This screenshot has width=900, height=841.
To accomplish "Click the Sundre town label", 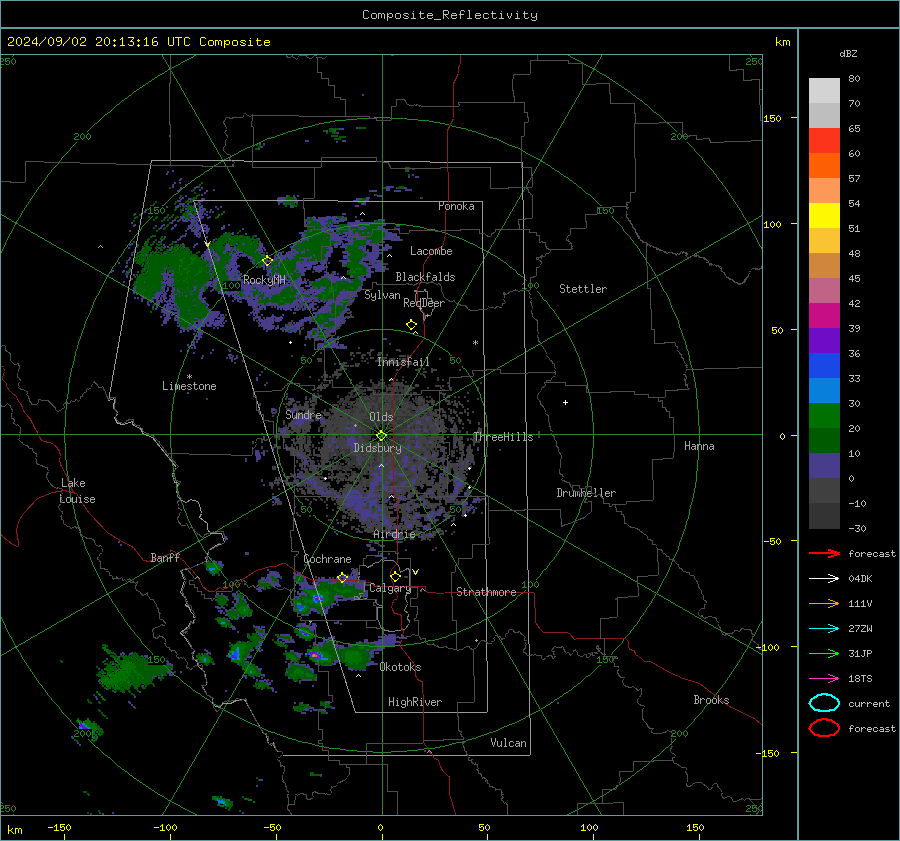I will (303, 415).
